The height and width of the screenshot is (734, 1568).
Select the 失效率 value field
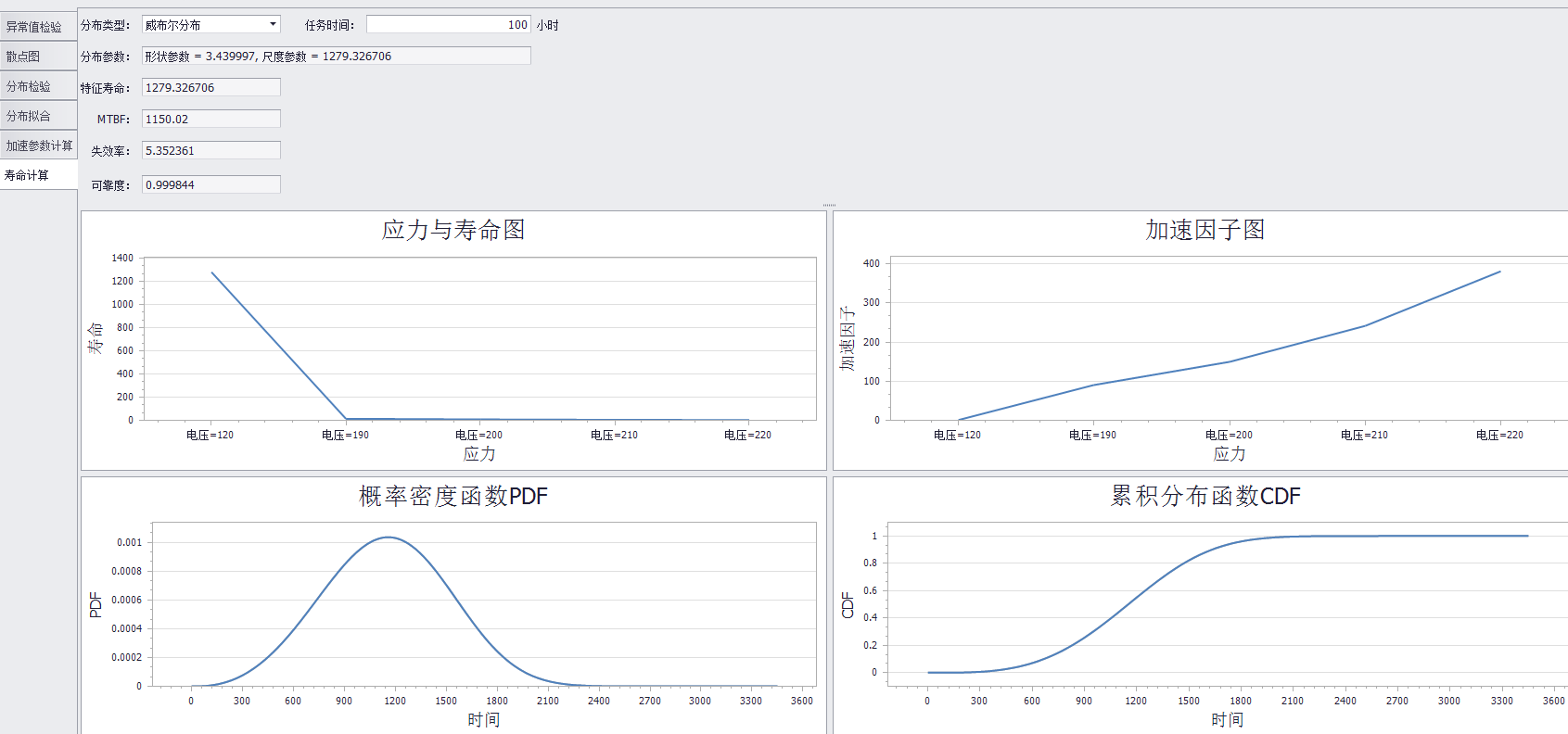coord(210,151)
